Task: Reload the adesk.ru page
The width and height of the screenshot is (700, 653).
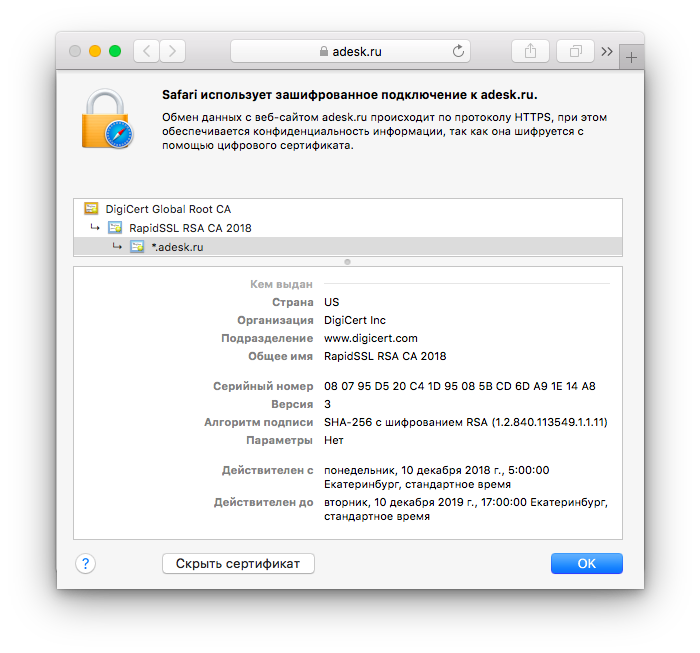Action: [x=458, y=51]
